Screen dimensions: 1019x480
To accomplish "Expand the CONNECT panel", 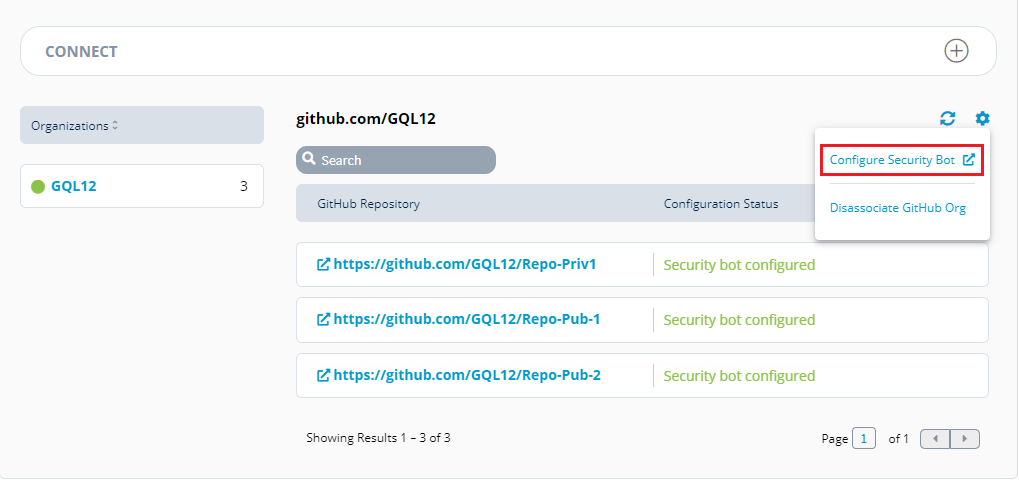I will click(508, 51).
